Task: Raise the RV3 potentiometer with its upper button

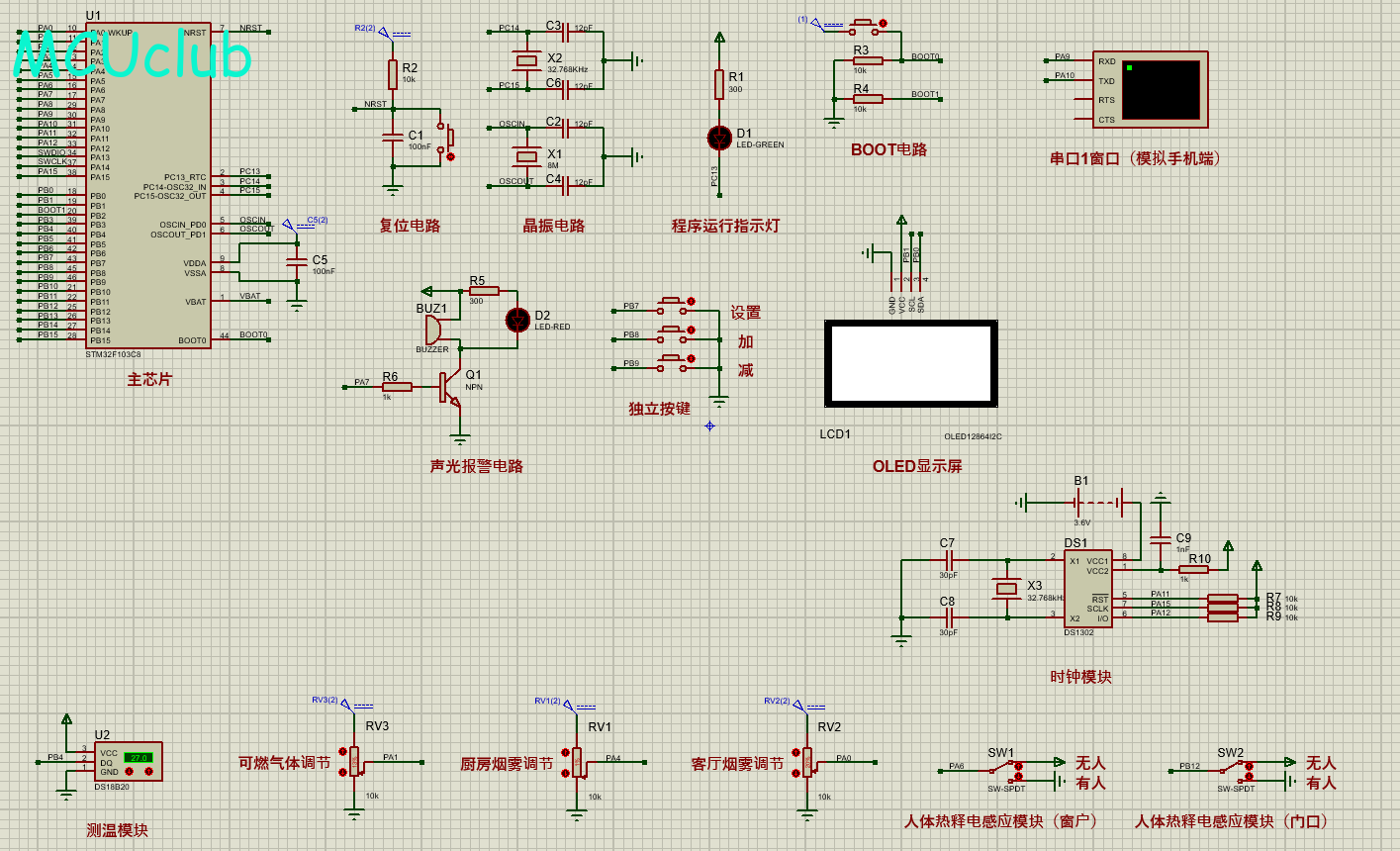Action: pos(342,751)
